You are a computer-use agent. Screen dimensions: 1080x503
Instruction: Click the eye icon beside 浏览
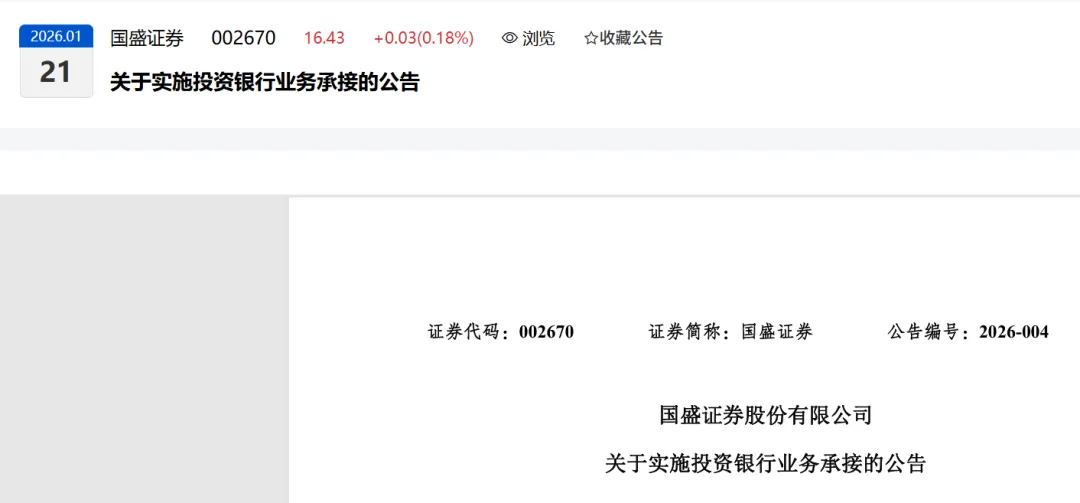tap(510, 39)
